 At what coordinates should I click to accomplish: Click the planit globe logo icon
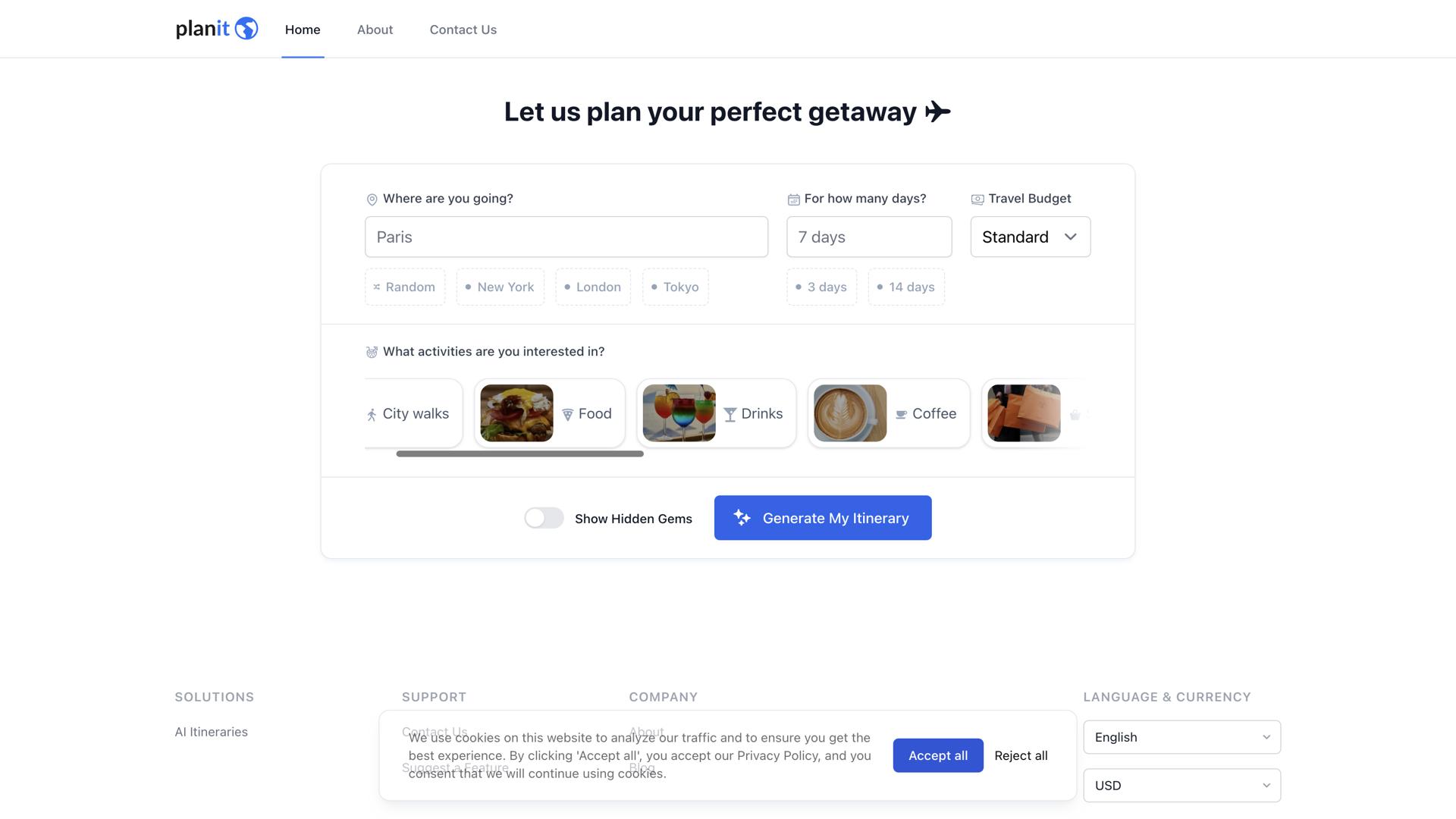pyautogui.click(x=246, y=29)
